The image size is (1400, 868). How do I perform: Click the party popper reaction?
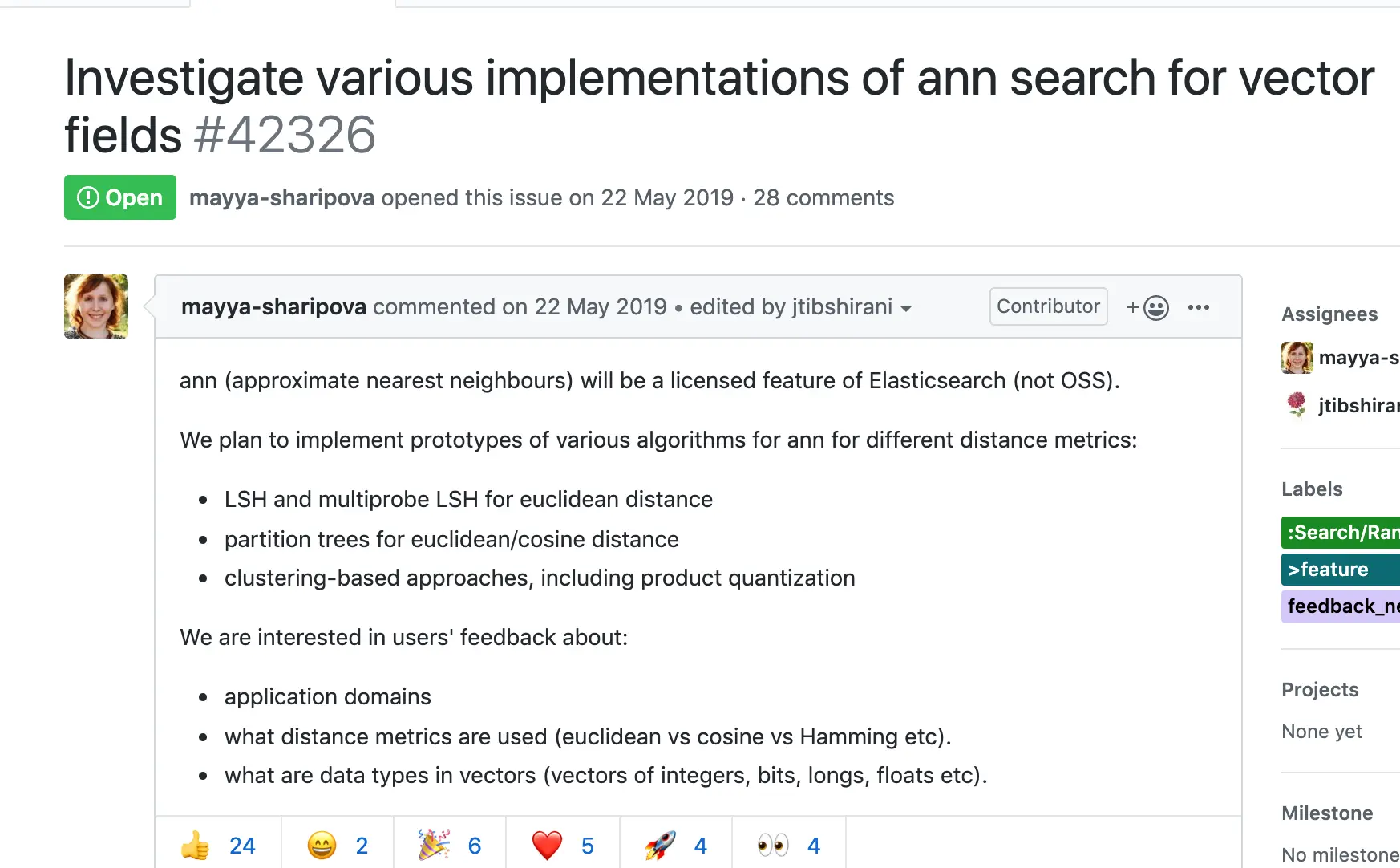[450, 845]
